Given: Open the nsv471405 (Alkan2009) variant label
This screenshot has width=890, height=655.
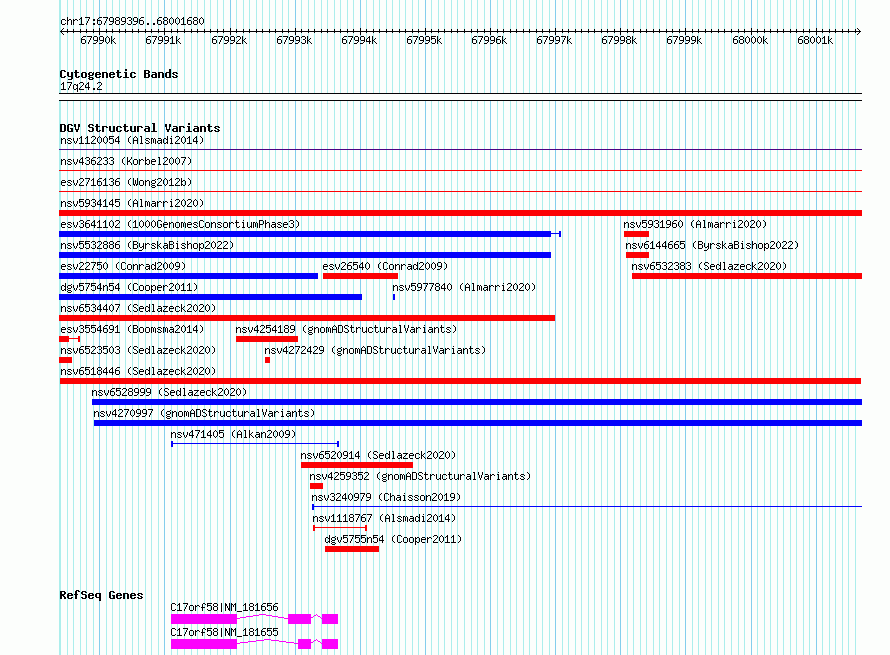Looking at the screenshot, I should [x=233, y=434].
